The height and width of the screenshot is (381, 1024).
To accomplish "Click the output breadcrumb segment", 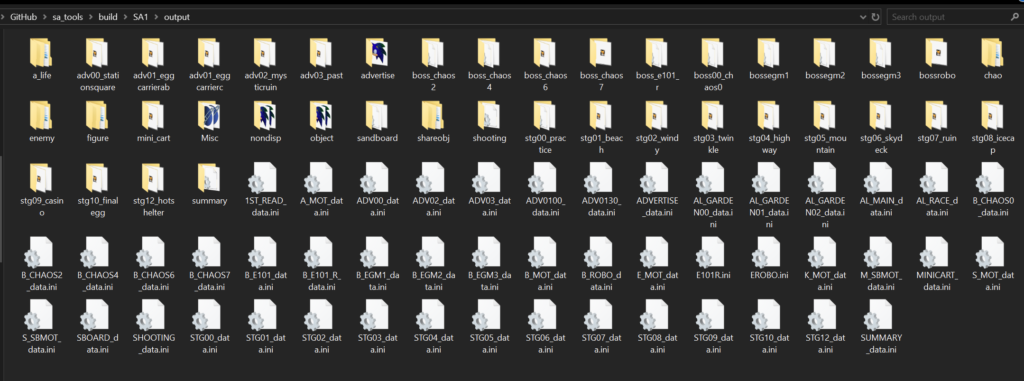I will pyautogui.click(x=177, y=17).
